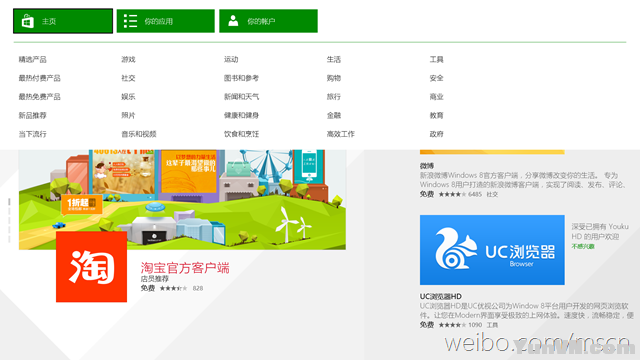
Task: Open the 音乐和视频 category link
Action: (x=139, y=134)
